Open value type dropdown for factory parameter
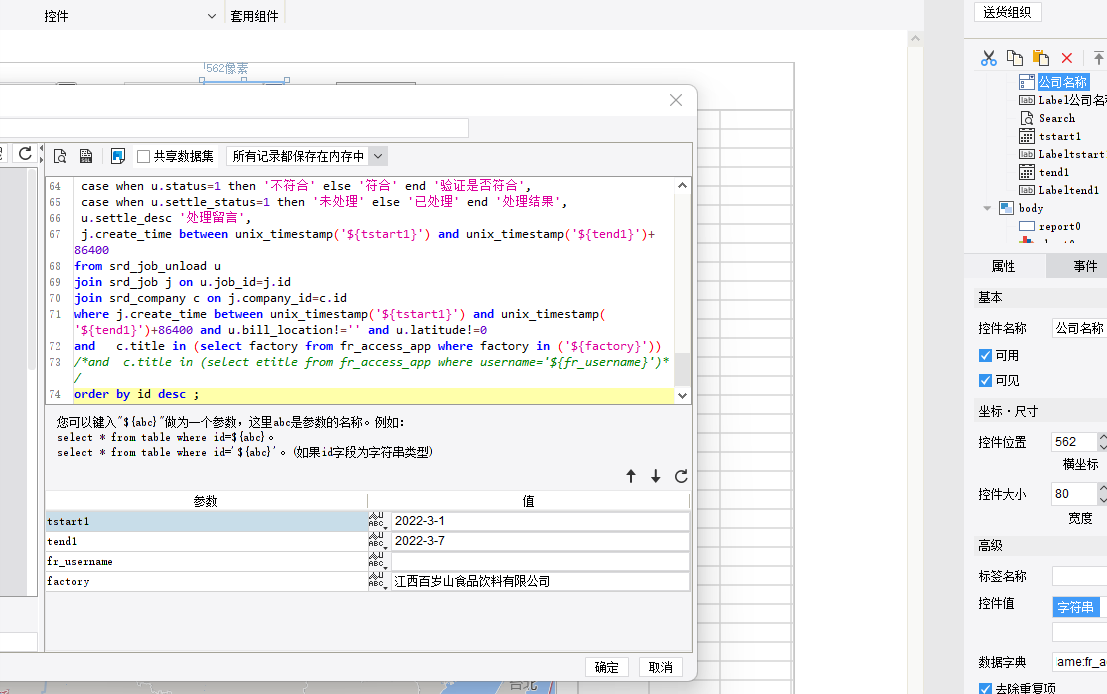Screen dimensions: 1107x694 [x=377, y=581]
